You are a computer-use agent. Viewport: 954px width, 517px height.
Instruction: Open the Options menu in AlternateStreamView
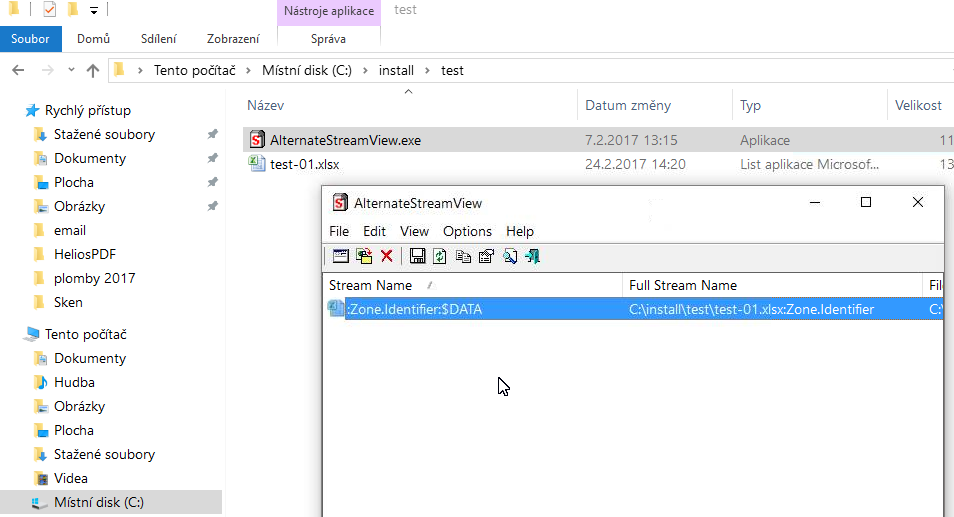click(x=467, y=231)
